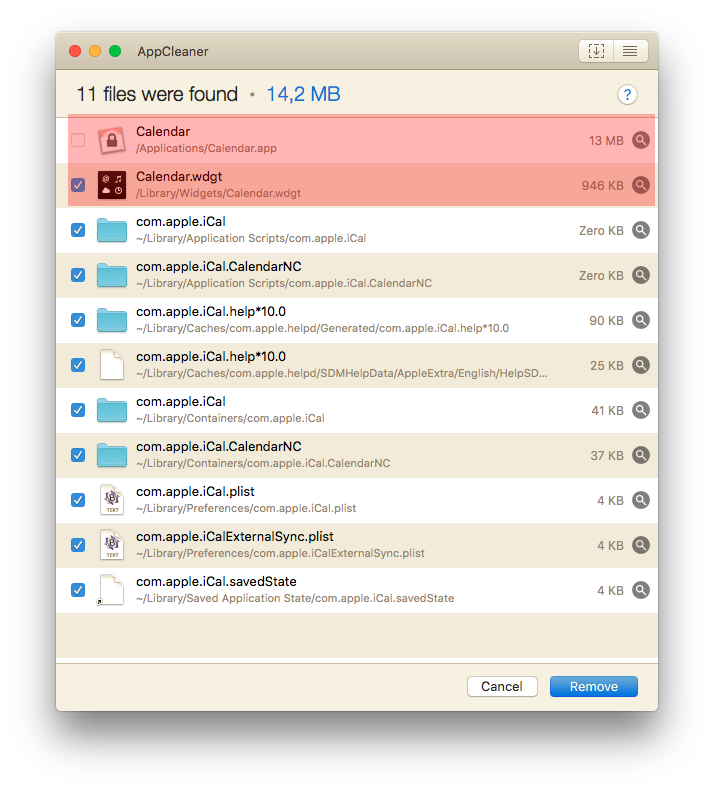
Task: Click magnifier on the 41 KB Containers row
Action: click(641, 410)
